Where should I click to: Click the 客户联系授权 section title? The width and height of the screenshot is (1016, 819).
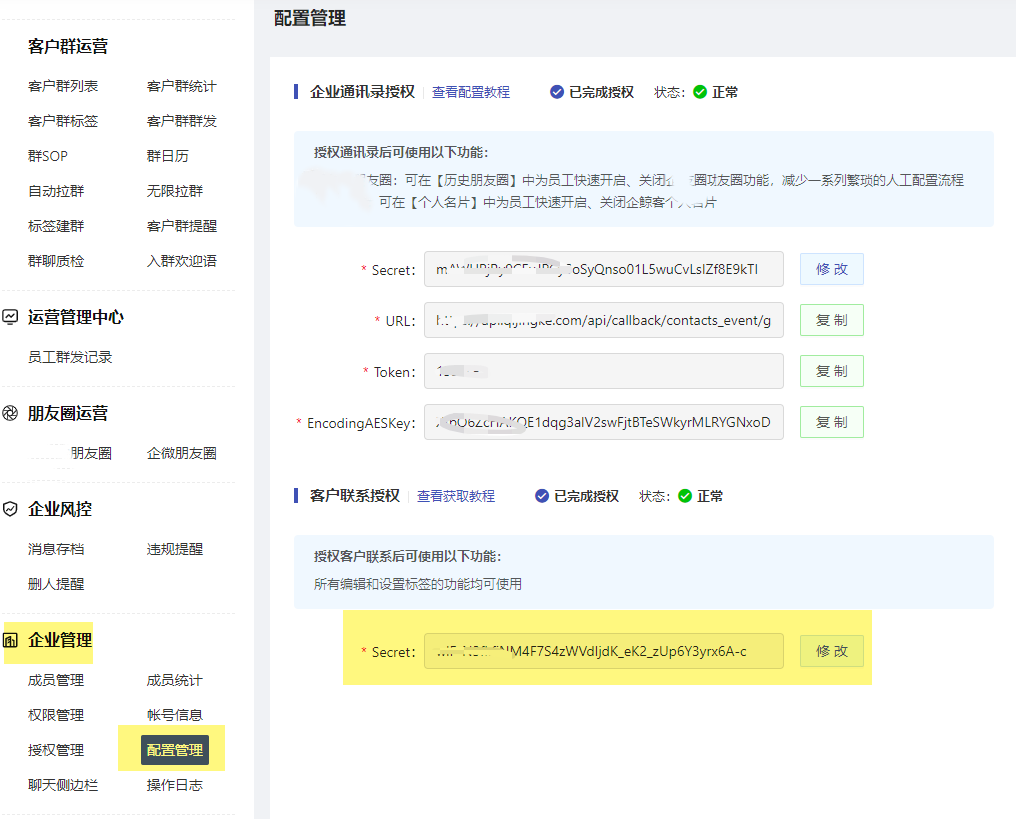pyautogui.click(x=355, y=496)
